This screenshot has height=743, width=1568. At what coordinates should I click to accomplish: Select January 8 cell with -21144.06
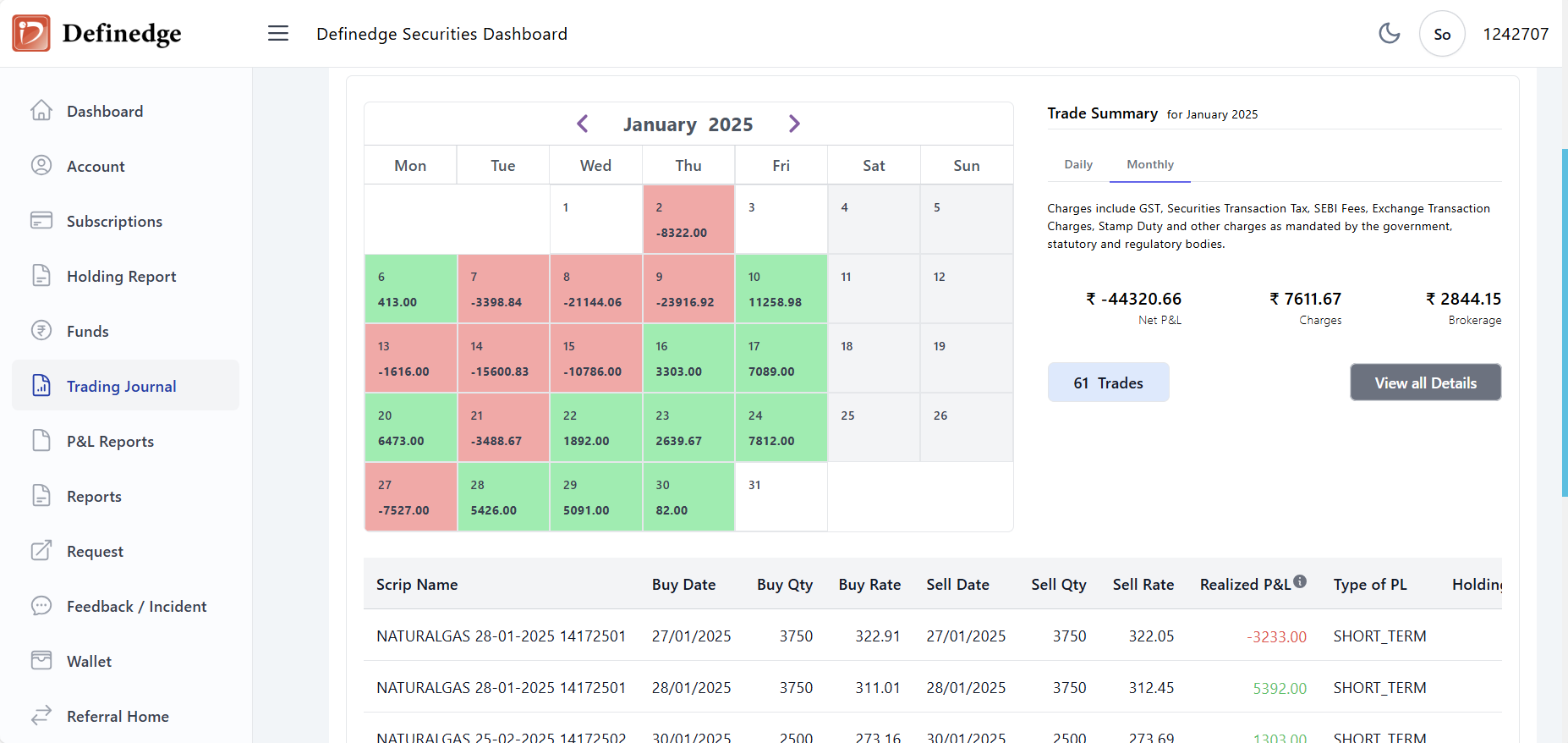pyautogui.click(x=596, y=289)
